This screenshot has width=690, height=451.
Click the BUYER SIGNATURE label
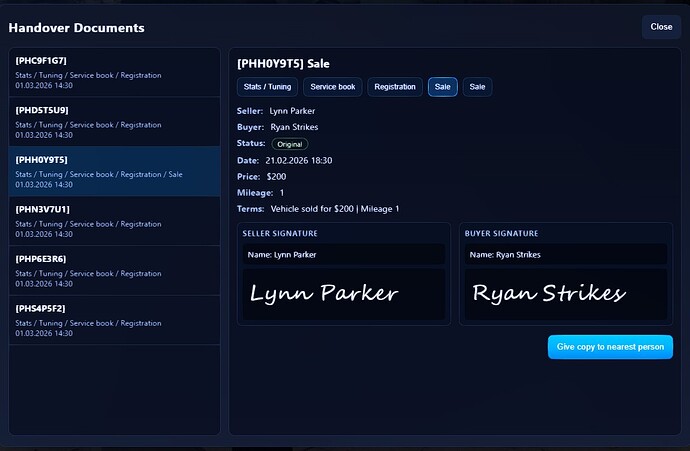pyautogui.click(x=501, y=234)
